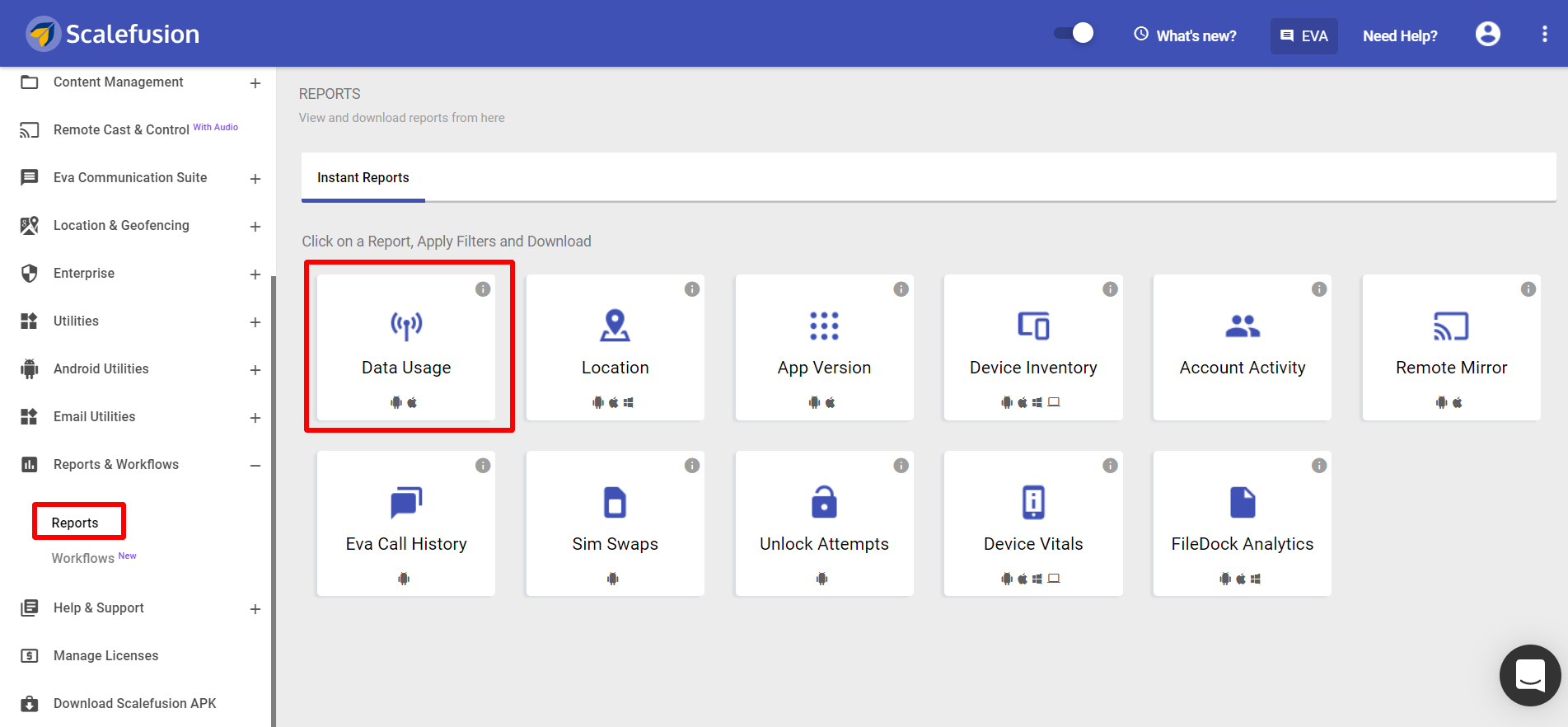
Task: Expand the Utilities section
Action: [x=255, y=322]
